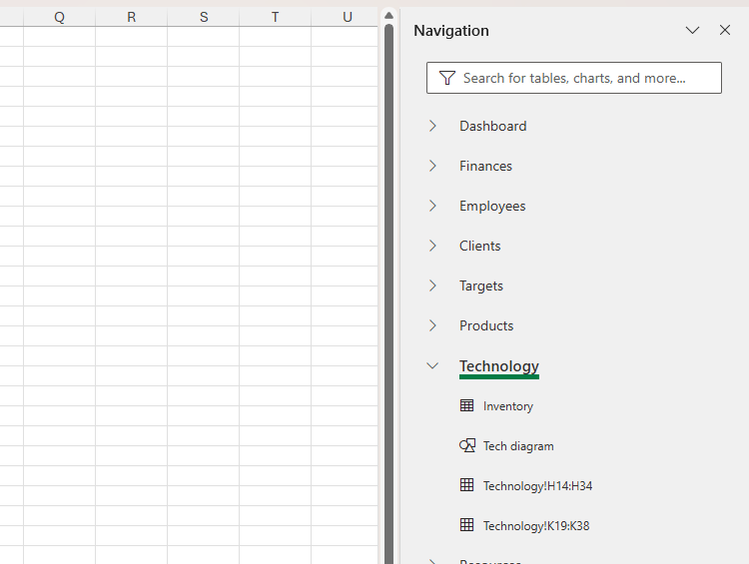The height and width of the screenshot is (564, 749).
Task: Go to the Finances sheet
Action: [486, 166]
